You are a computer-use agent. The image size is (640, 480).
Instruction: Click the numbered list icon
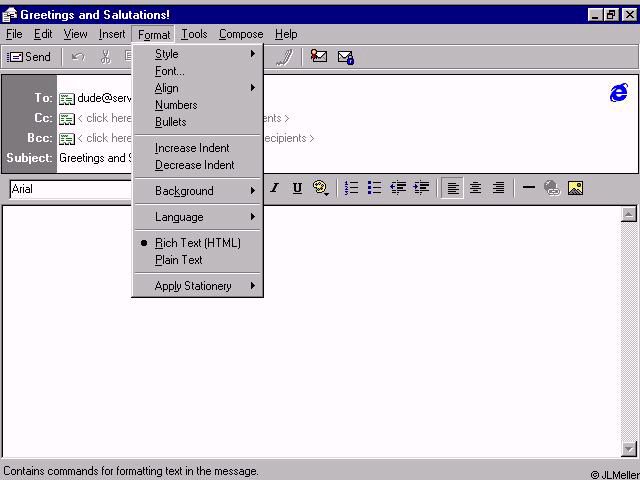[351, 188]
